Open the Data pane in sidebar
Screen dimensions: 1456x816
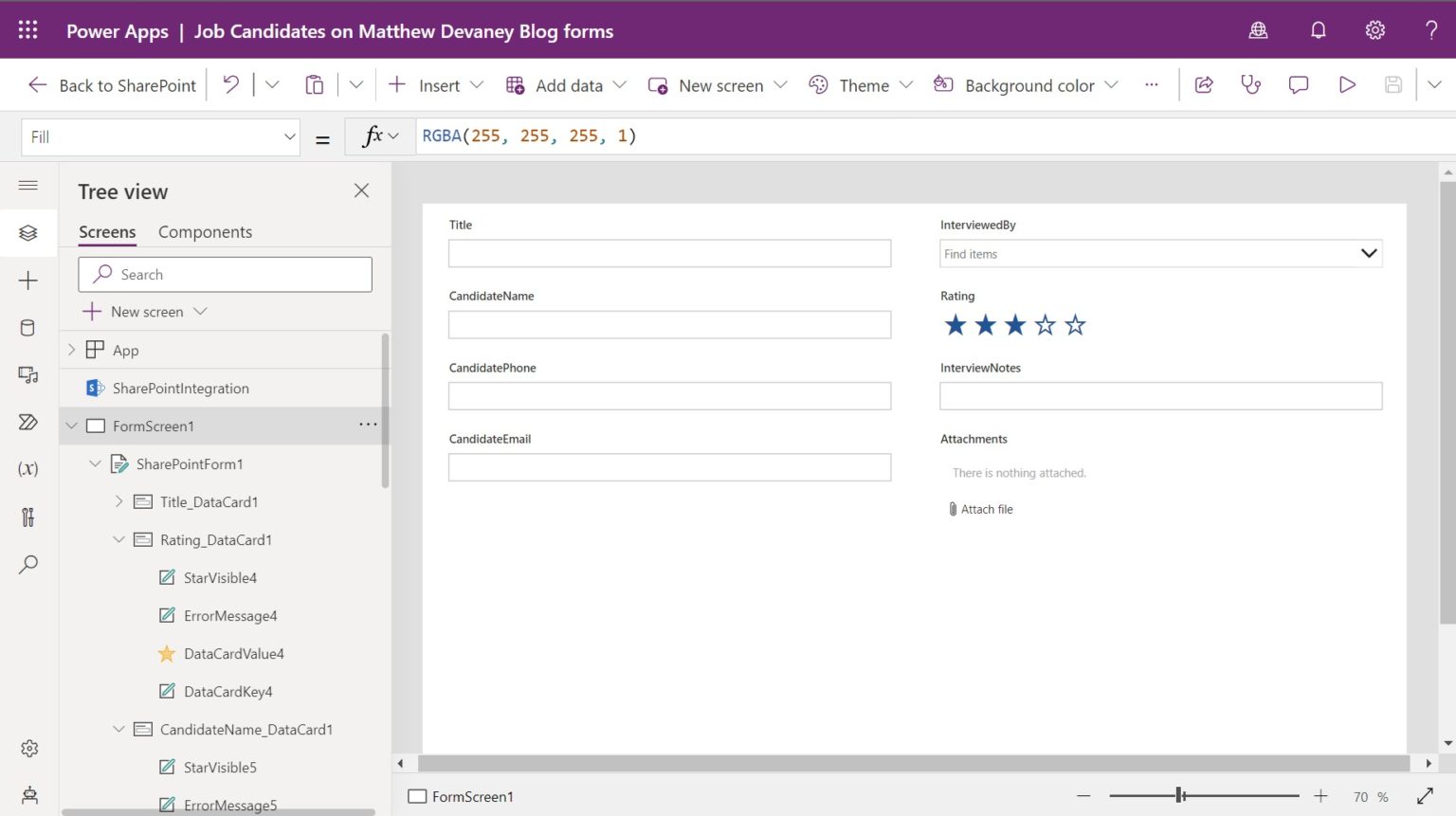[x=28, y=328]
